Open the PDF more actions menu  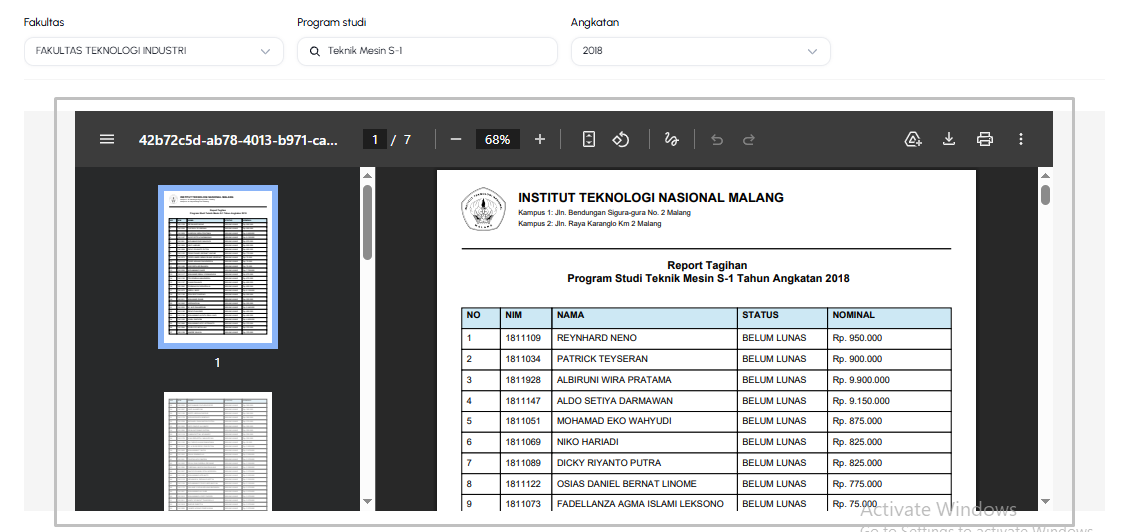coord(1021,139)
